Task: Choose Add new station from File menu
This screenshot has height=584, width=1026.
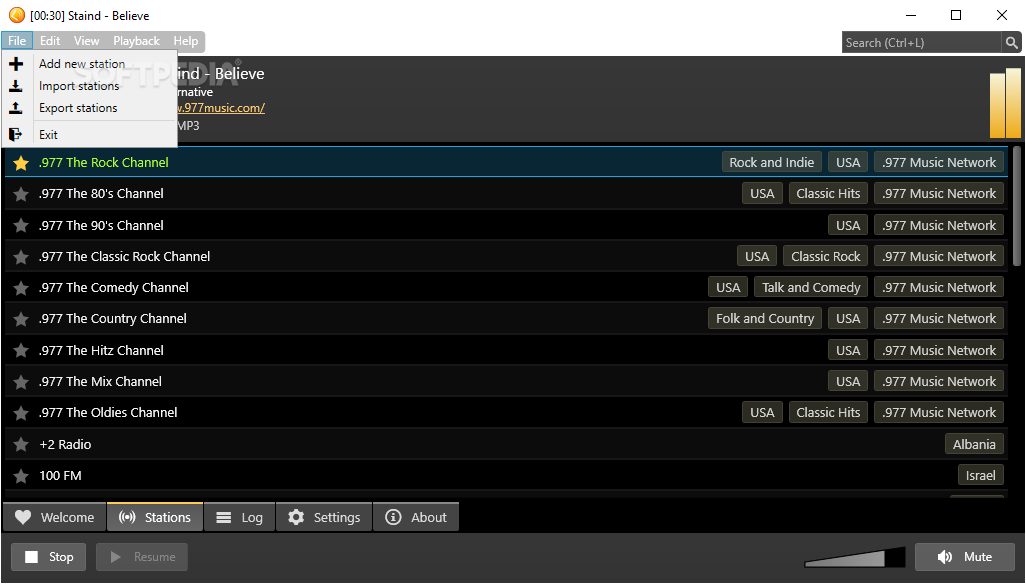Action: [x=90, y=63]
